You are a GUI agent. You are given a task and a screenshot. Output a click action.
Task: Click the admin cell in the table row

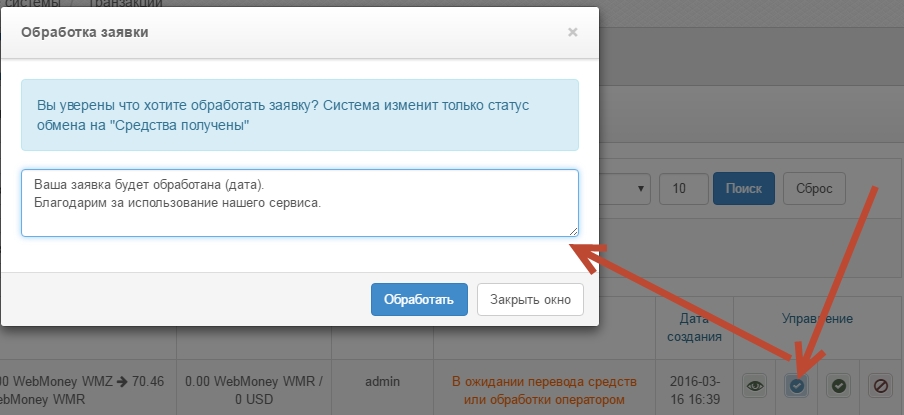[x=382, y=381]
